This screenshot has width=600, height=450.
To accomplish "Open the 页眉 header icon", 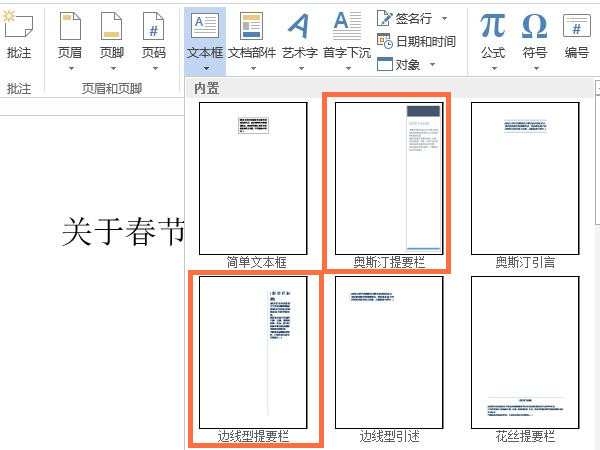I will coord(70,26).
